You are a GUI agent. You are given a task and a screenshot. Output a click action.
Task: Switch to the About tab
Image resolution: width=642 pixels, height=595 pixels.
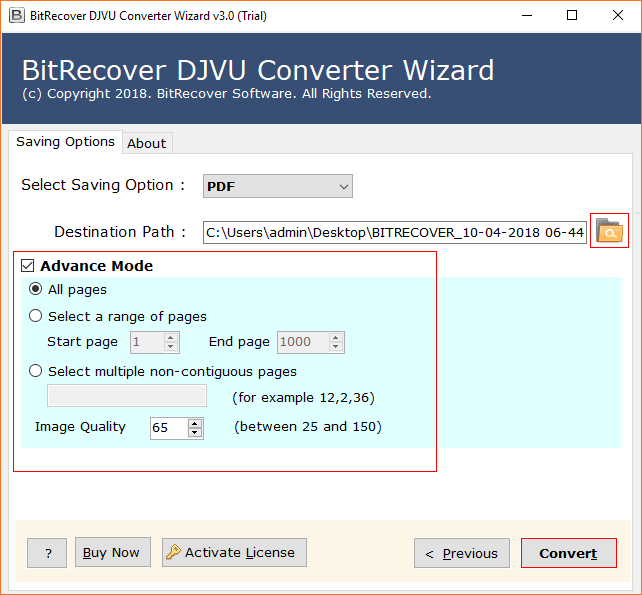click(147, 143)
